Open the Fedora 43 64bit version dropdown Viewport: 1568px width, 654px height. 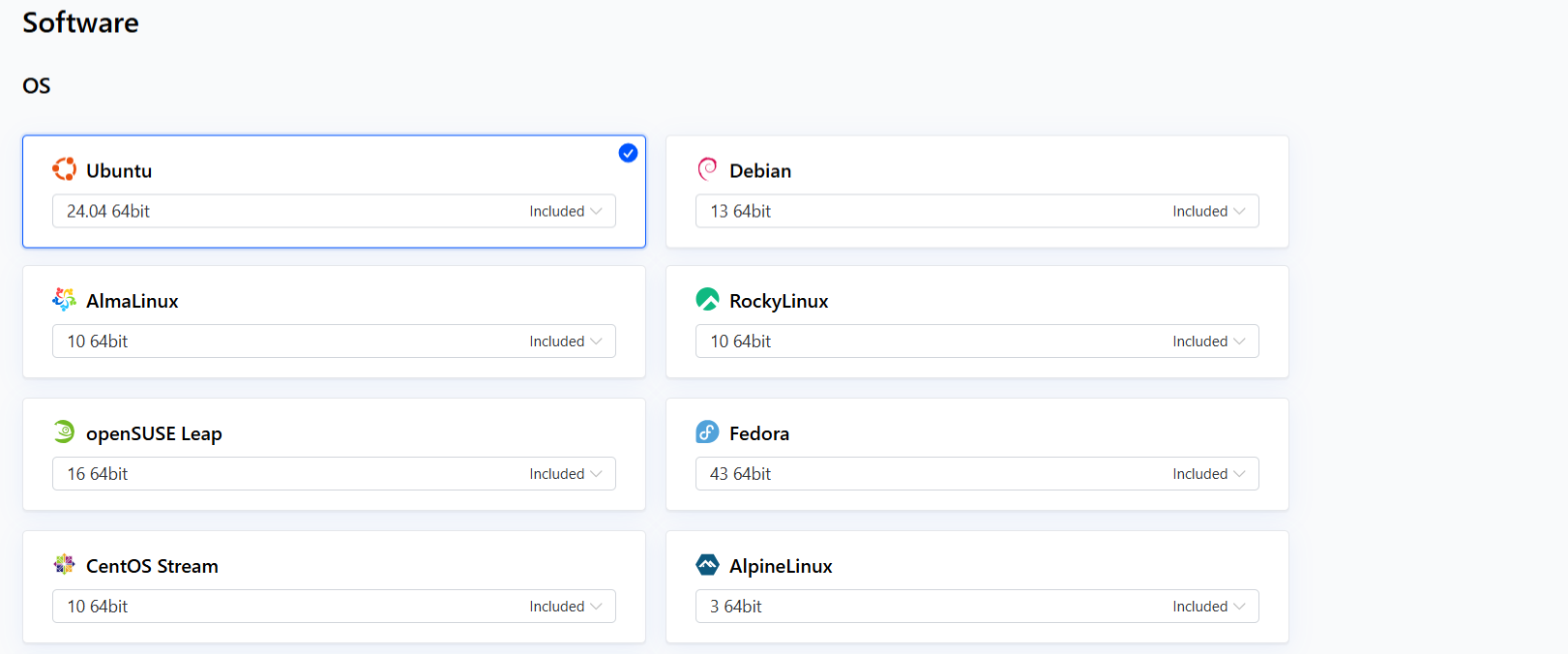pyautogui.click(x=977, y=473)
